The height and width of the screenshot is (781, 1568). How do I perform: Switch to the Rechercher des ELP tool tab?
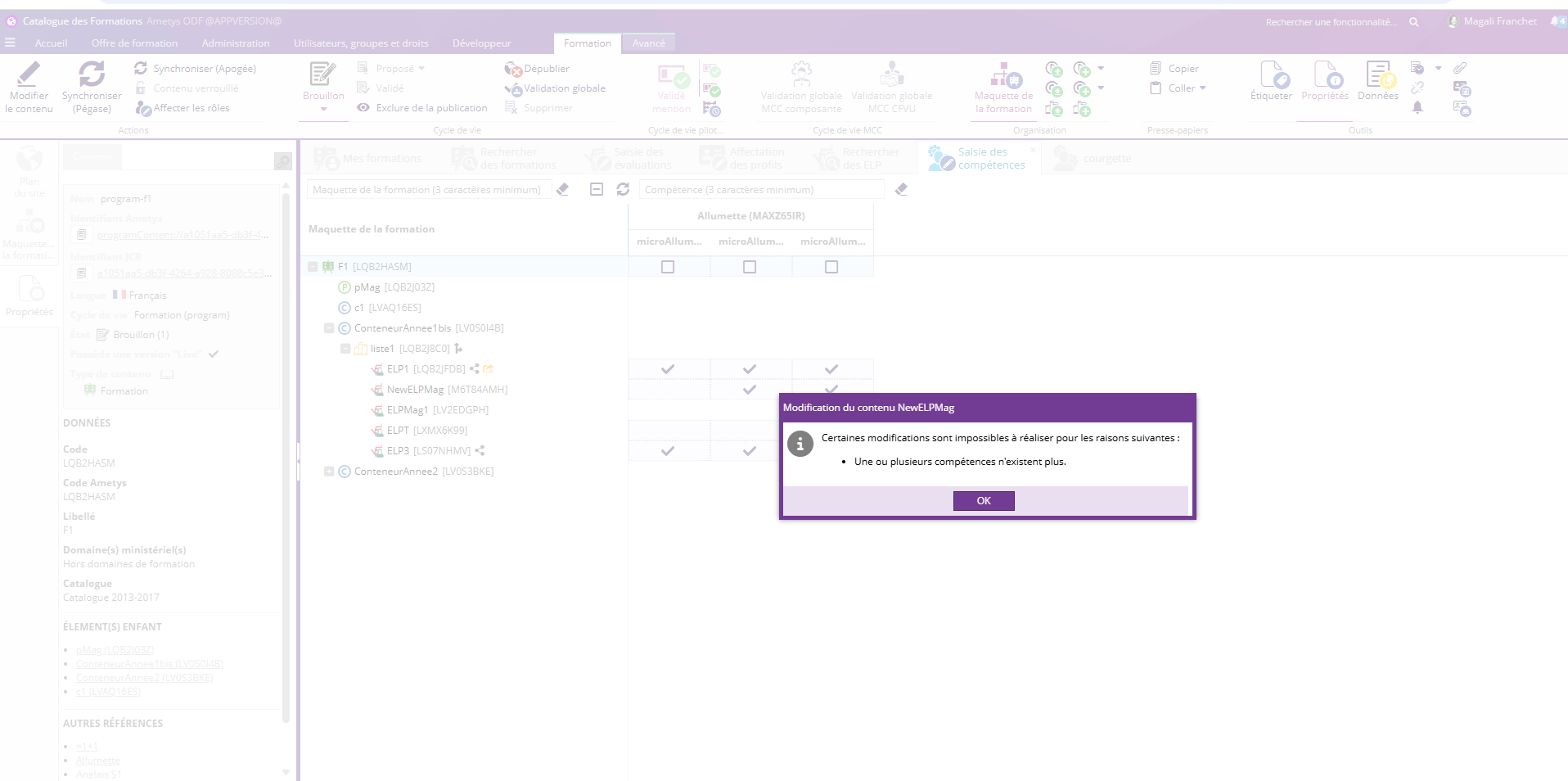point(858,159)
